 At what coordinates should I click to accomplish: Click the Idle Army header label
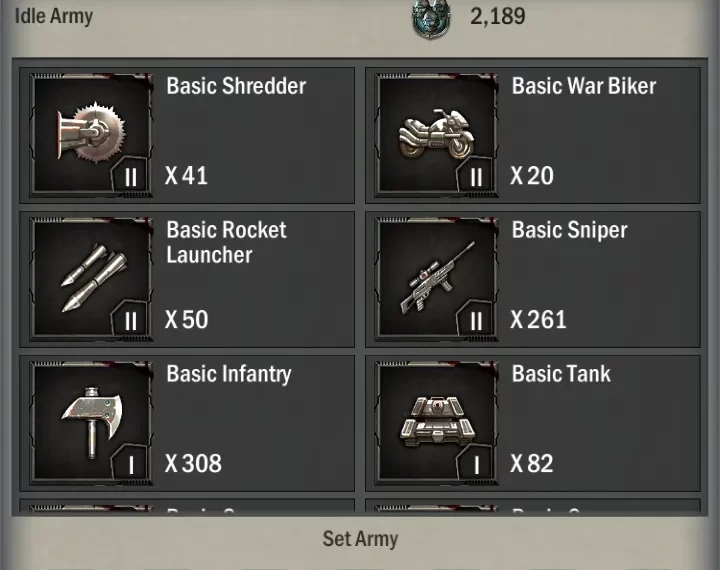(54, 16)
